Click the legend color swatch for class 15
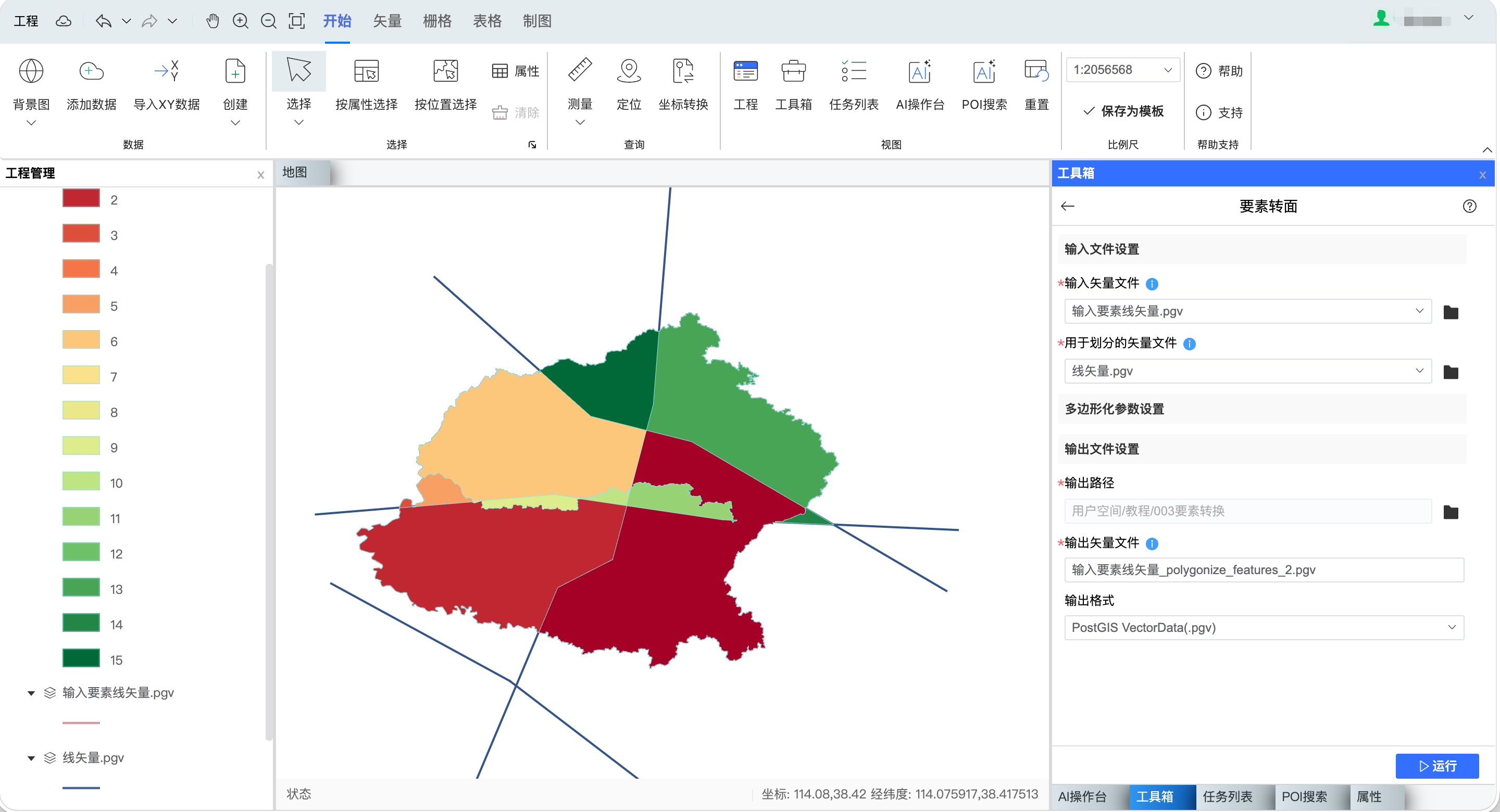 (81, 658)
